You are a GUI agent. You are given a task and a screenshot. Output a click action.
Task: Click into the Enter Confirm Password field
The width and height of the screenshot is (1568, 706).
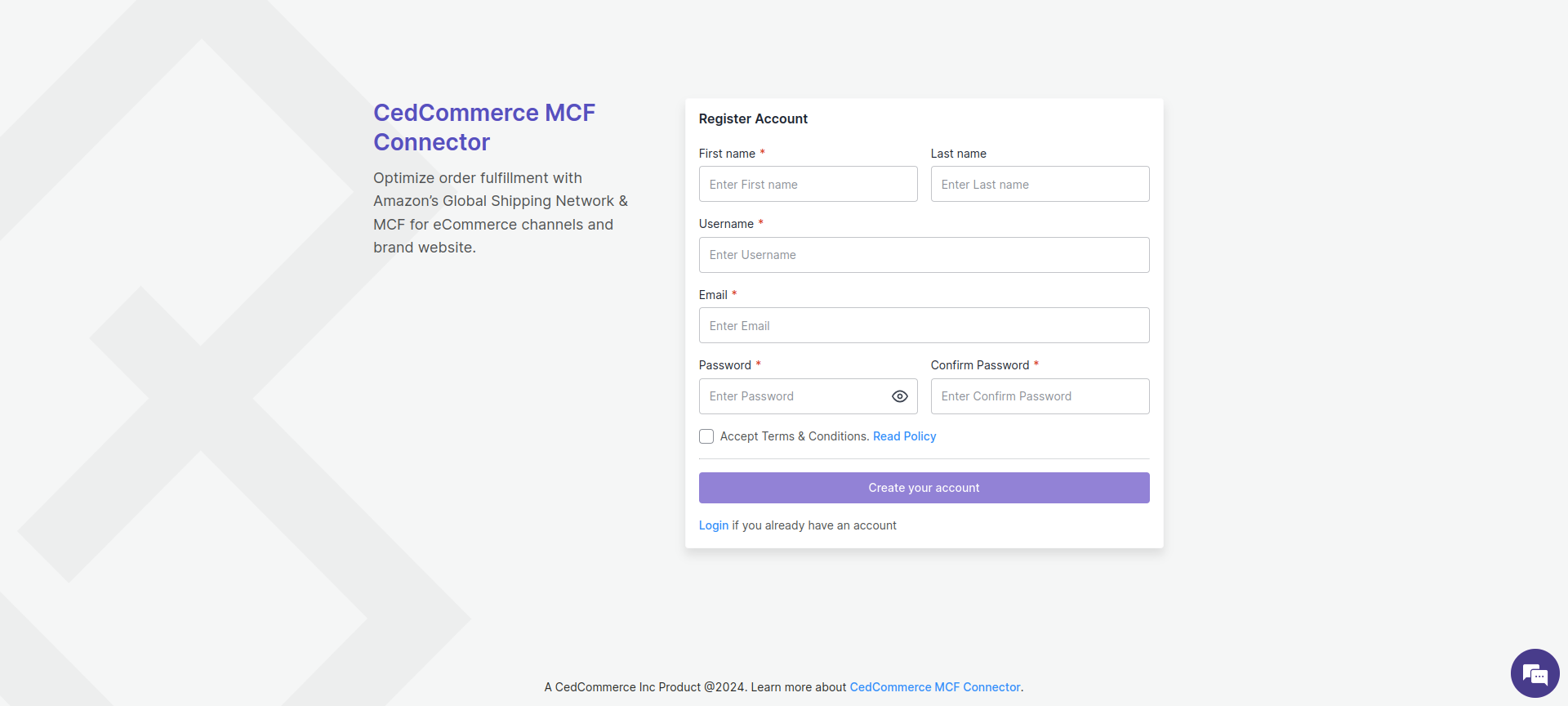(1040, 396)
